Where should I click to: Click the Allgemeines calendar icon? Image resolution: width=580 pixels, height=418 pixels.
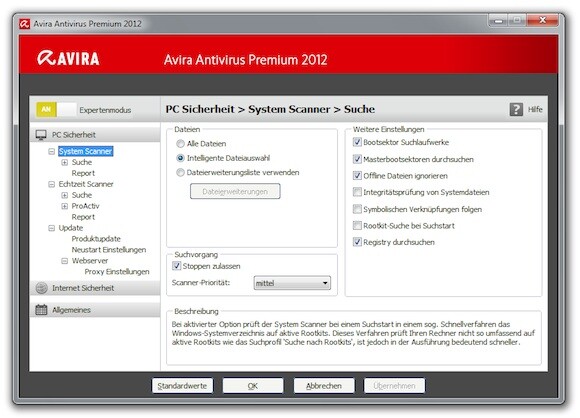pyautogui.click(x=41, y=310)
